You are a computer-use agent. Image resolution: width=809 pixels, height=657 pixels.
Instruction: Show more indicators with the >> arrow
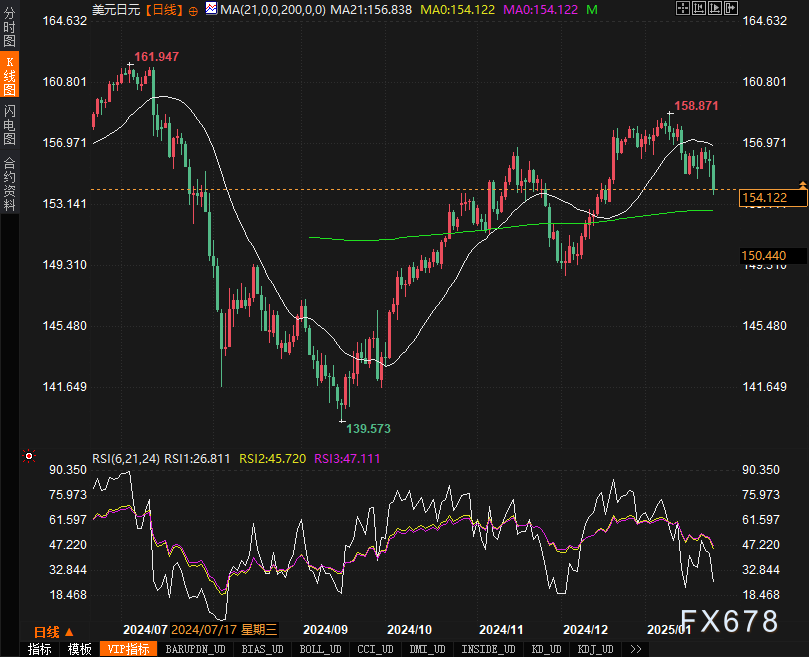635,649
